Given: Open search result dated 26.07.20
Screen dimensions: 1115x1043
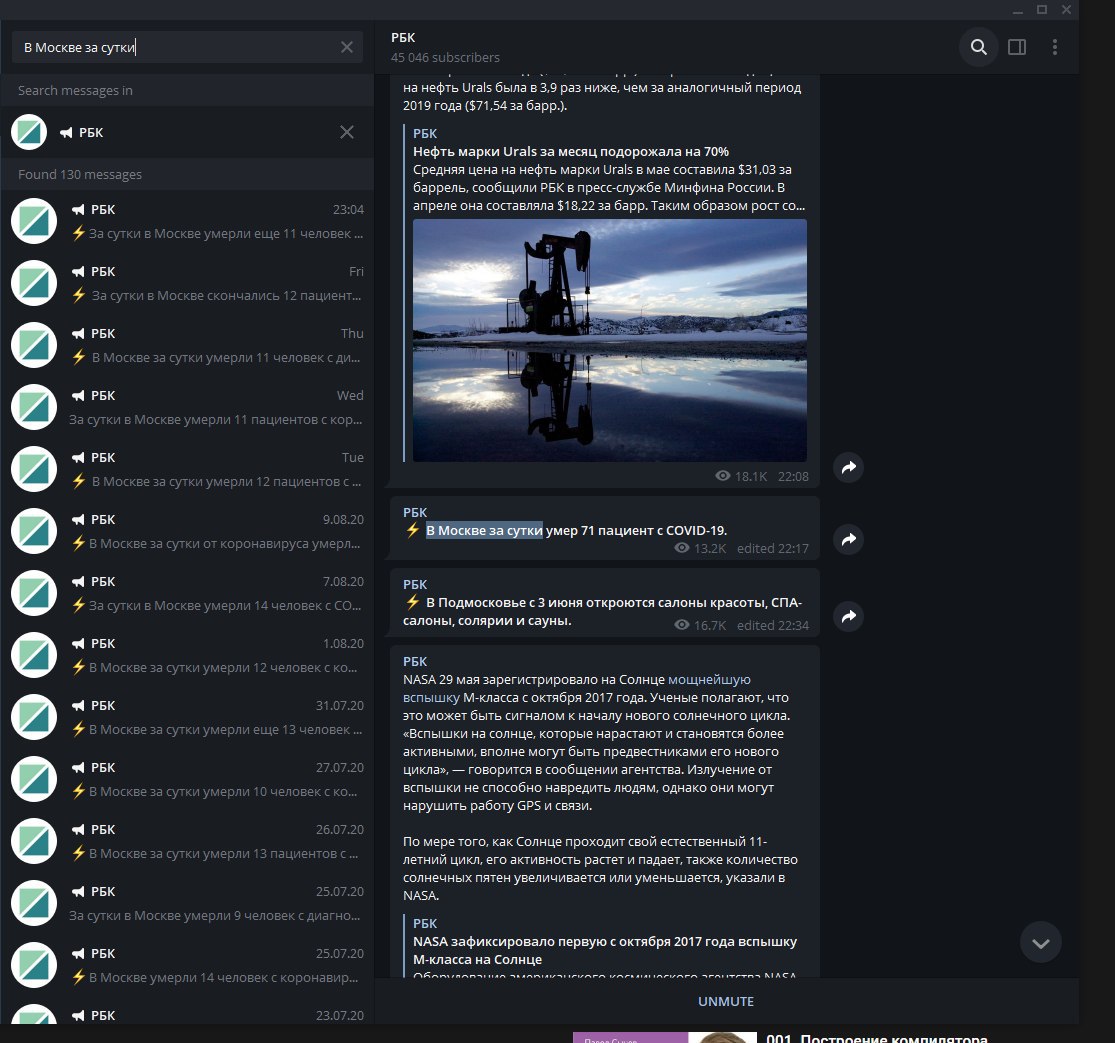Looking at the screenshot, I should (x=187, y=840).
